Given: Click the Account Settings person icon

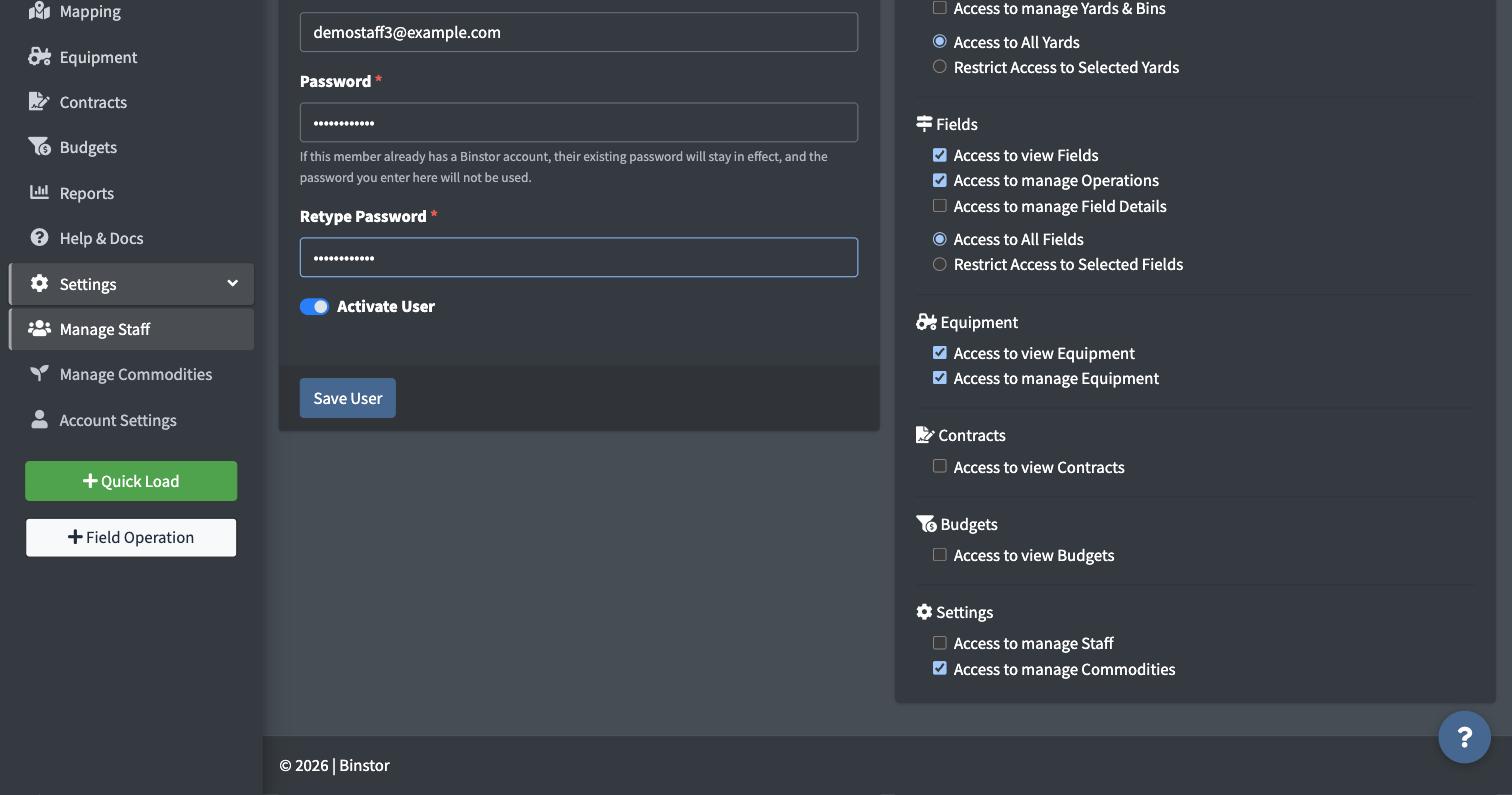Looking at the screenshot, I should pyautogui.click(x=39, y=420).
